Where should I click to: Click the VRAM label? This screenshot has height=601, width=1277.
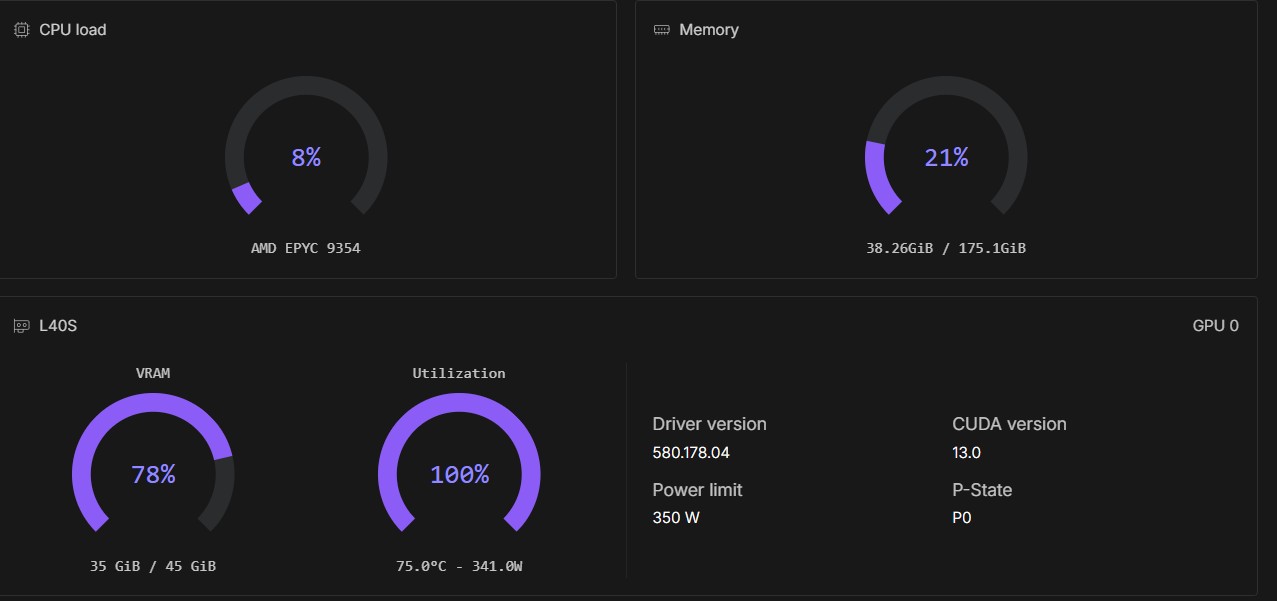153,373
